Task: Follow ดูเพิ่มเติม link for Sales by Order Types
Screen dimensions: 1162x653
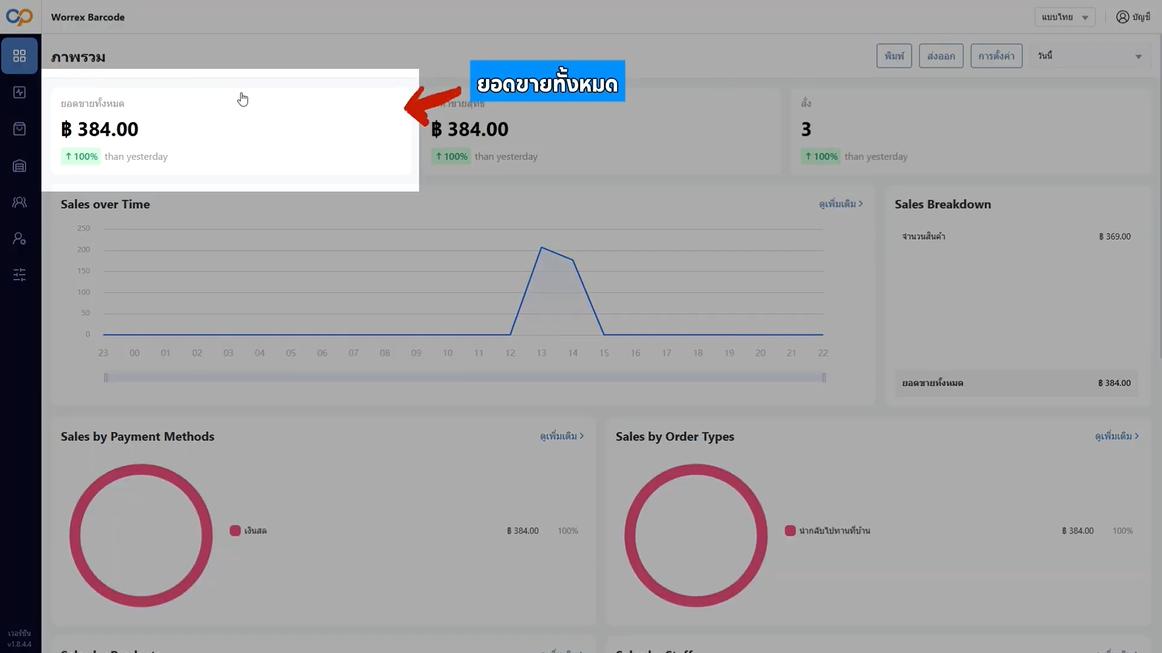Action: pyautogui.click(x=1117, y=437)
